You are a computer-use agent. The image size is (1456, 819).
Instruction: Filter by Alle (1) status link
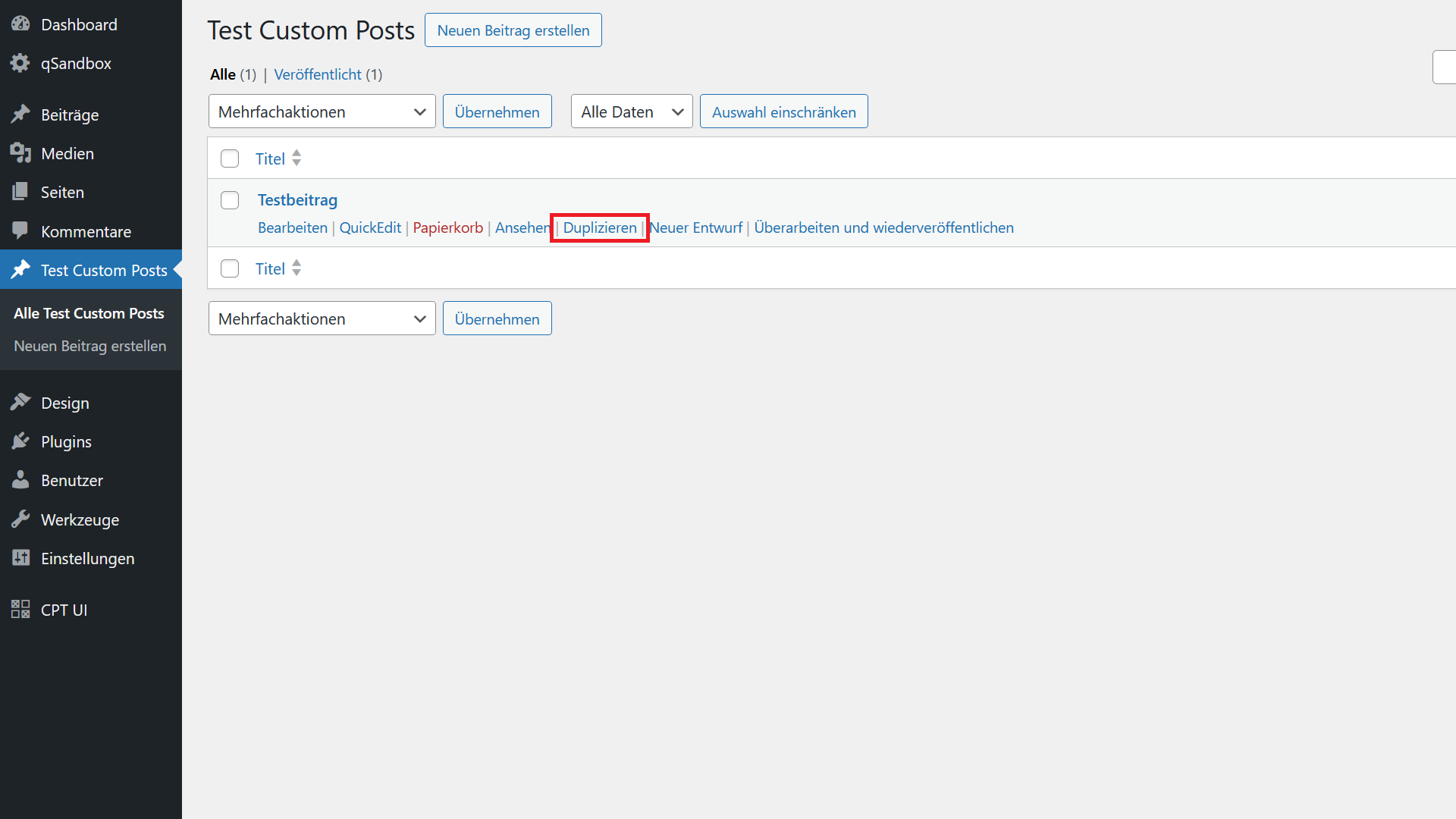tap(233, 74)
